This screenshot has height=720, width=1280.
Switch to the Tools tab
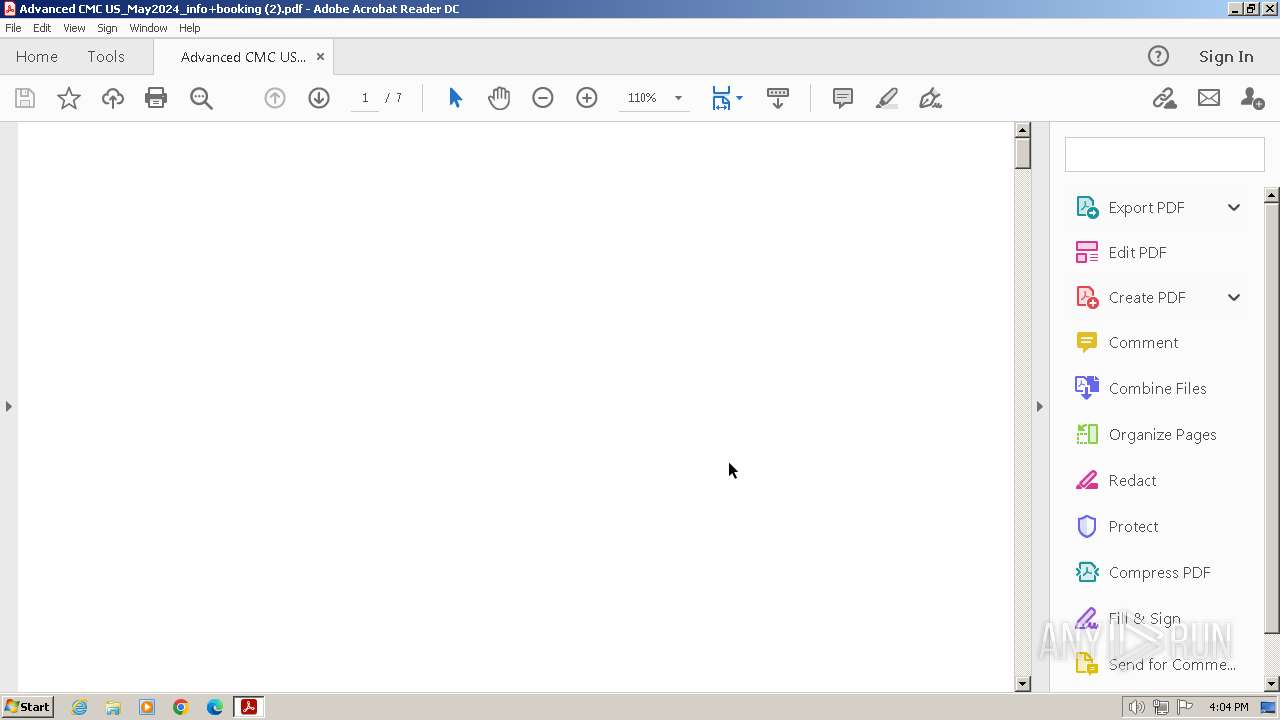point(106,56)
